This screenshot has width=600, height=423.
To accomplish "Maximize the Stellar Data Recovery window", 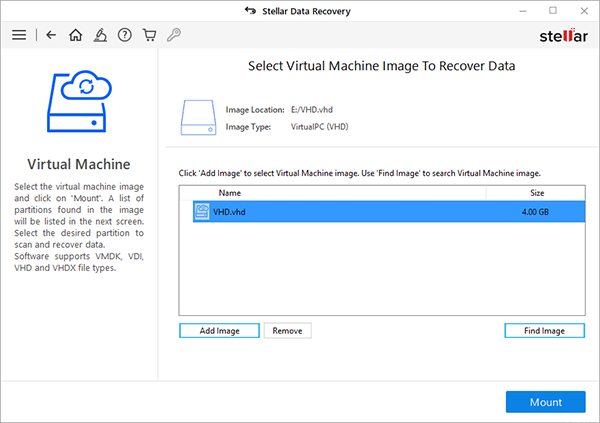I will click(x=553, y=11).
